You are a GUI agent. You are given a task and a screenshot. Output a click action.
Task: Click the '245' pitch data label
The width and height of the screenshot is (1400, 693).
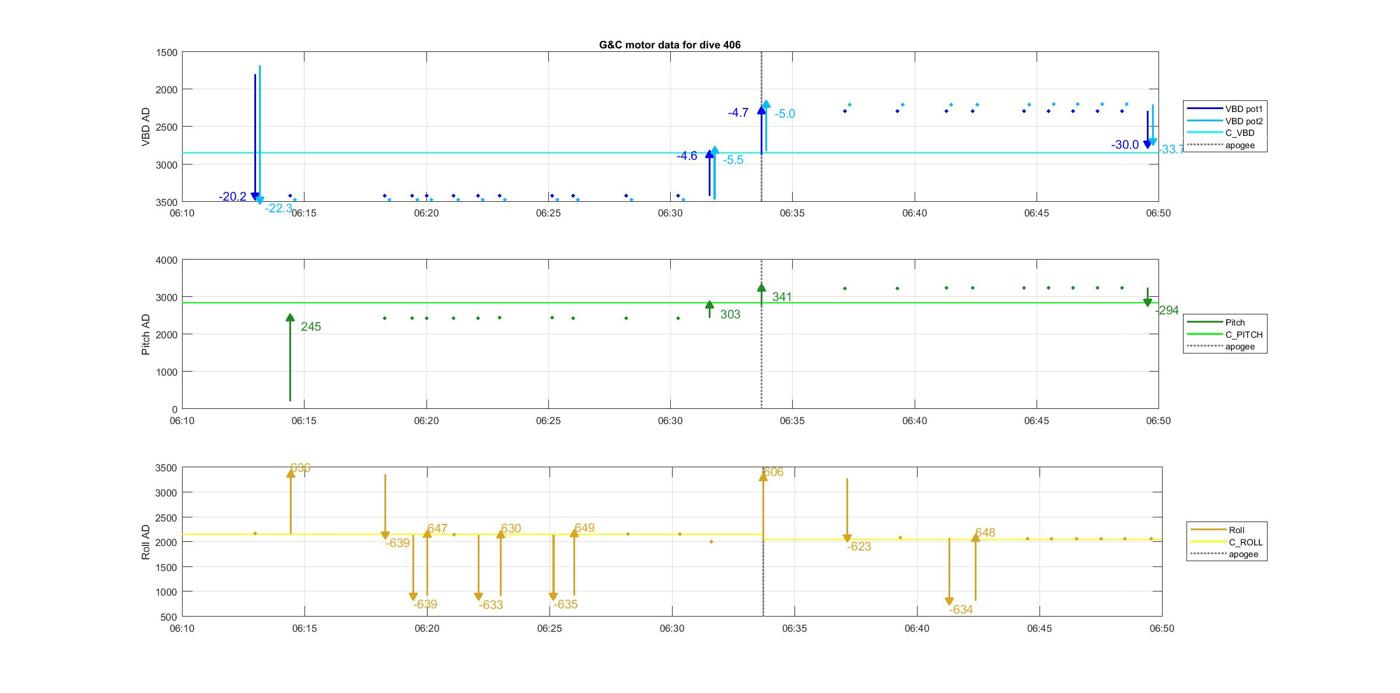[x=311, y=327]
